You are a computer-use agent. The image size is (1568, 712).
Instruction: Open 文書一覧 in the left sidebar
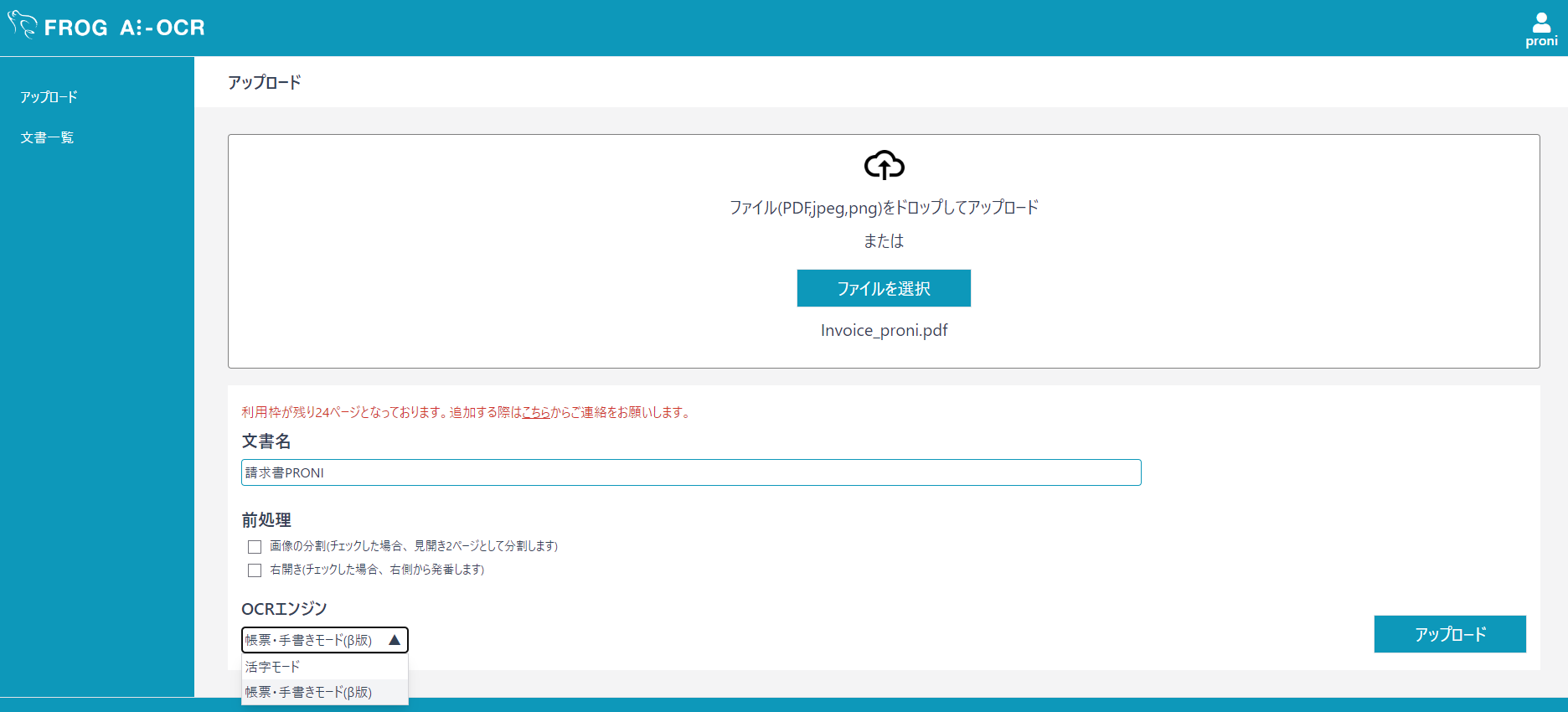[47, 137]
